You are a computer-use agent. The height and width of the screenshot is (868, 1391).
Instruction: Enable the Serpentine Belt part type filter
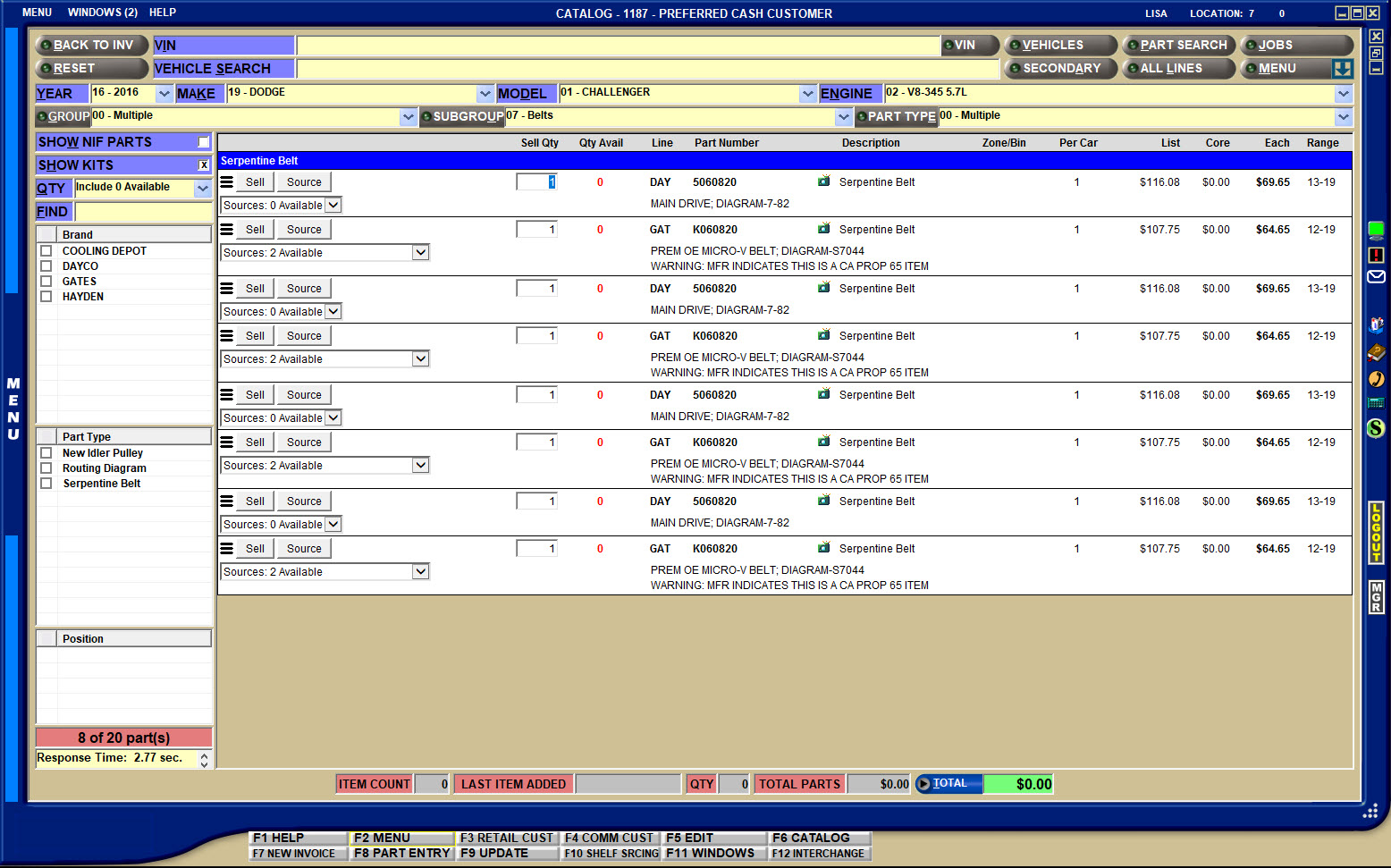point(46,484)
